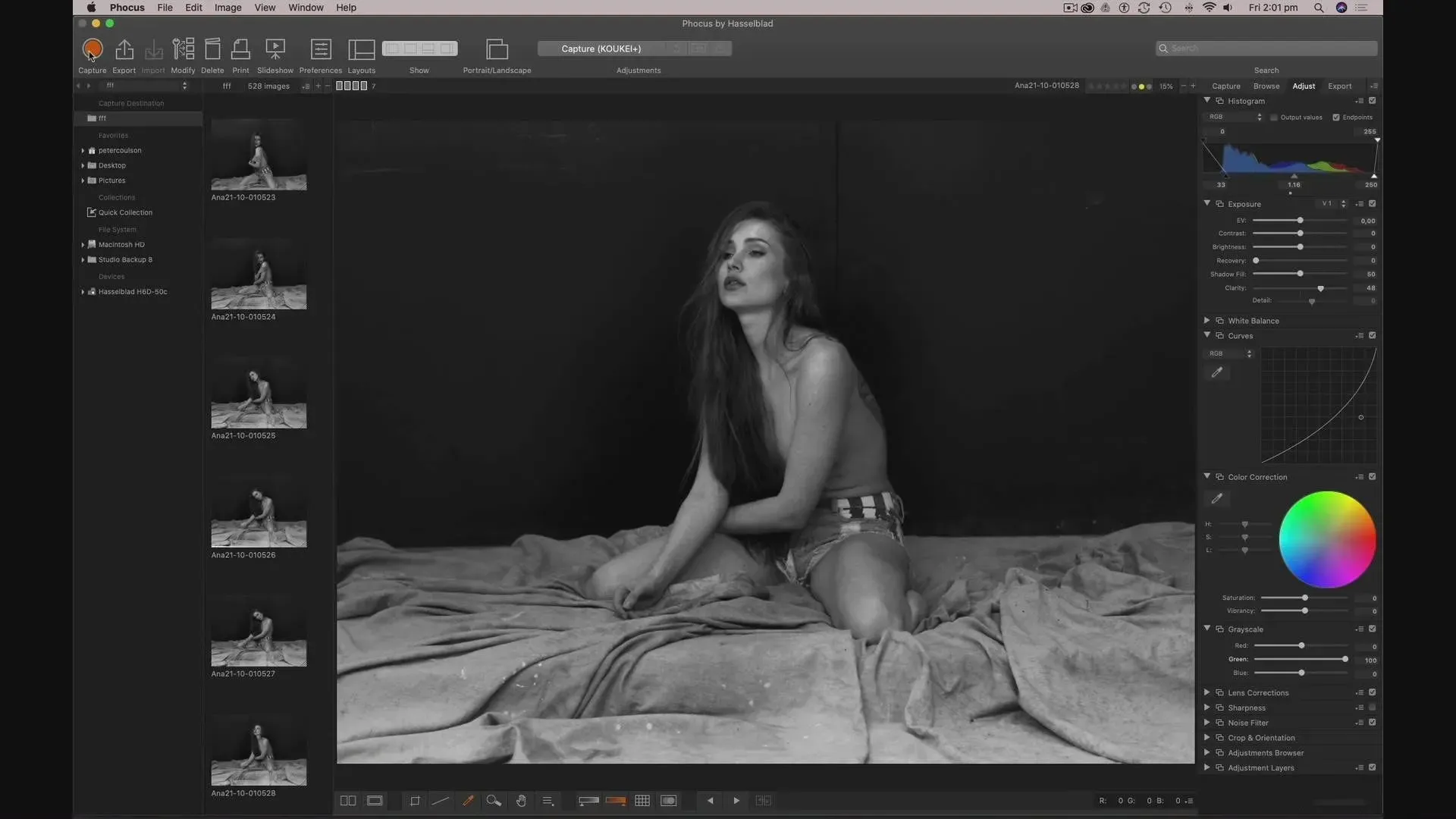The height and width of the screenshot is (819, 1456).
Task: Select the crop tool in bottom toolbar
Action: (x=415, y=801)
